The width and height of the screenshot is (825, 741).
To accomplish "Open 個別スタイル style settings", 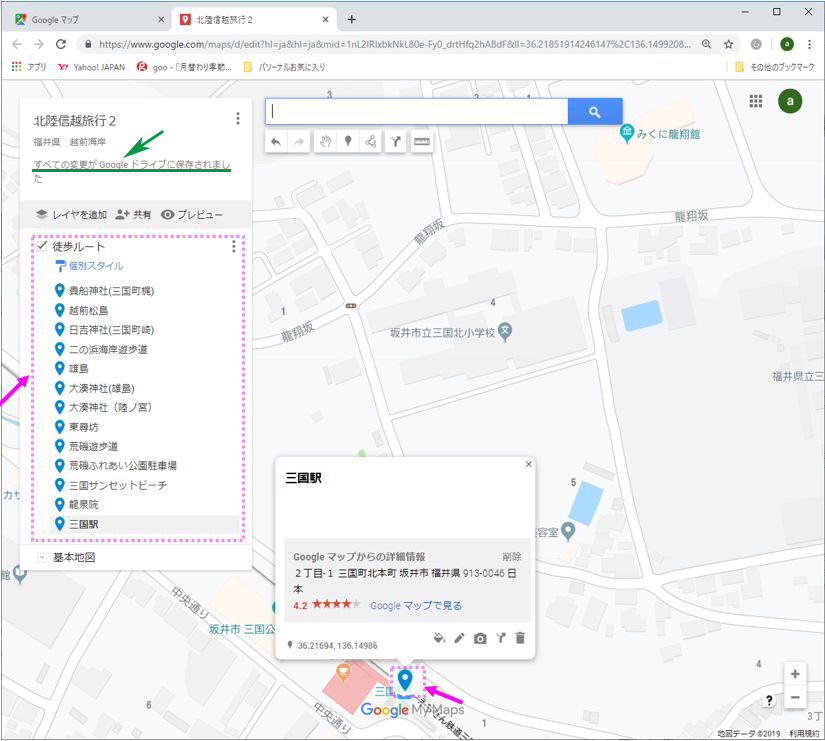I will point(90,266).
